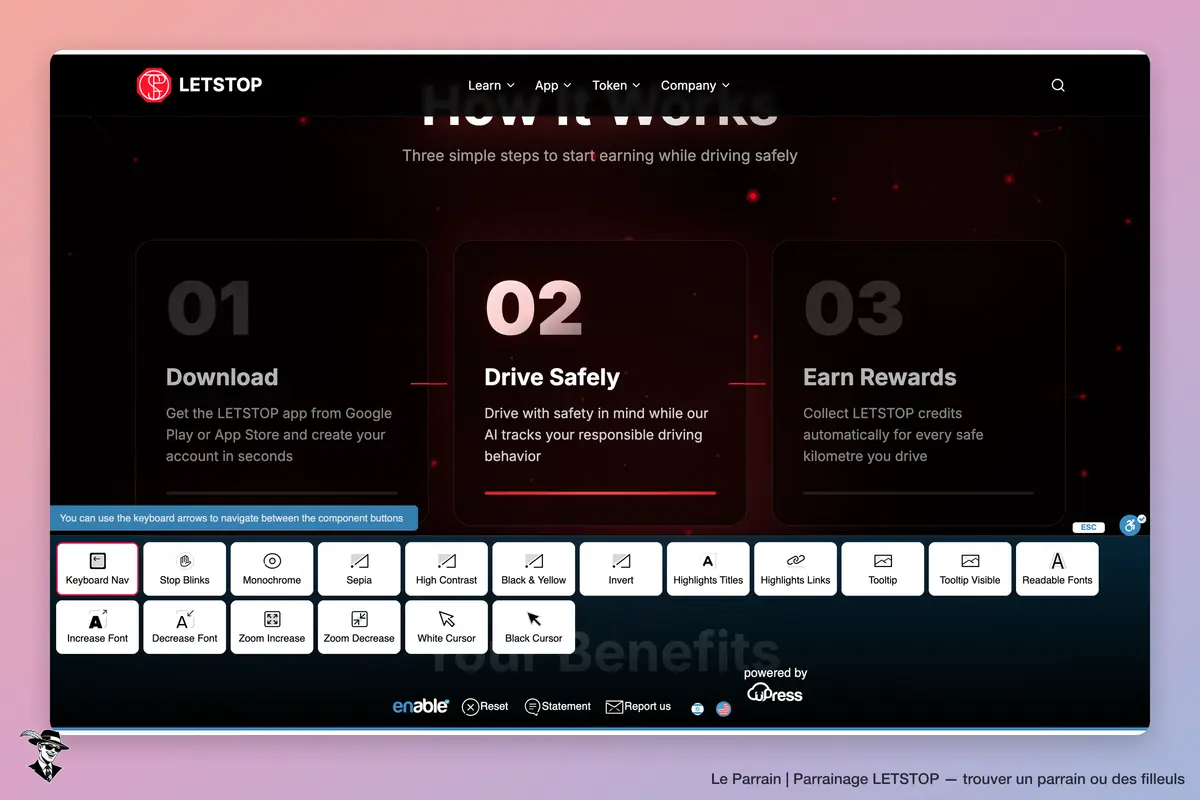Toggle Invert colors
This screenshot has height=800, width=1200.
(621, 569)
